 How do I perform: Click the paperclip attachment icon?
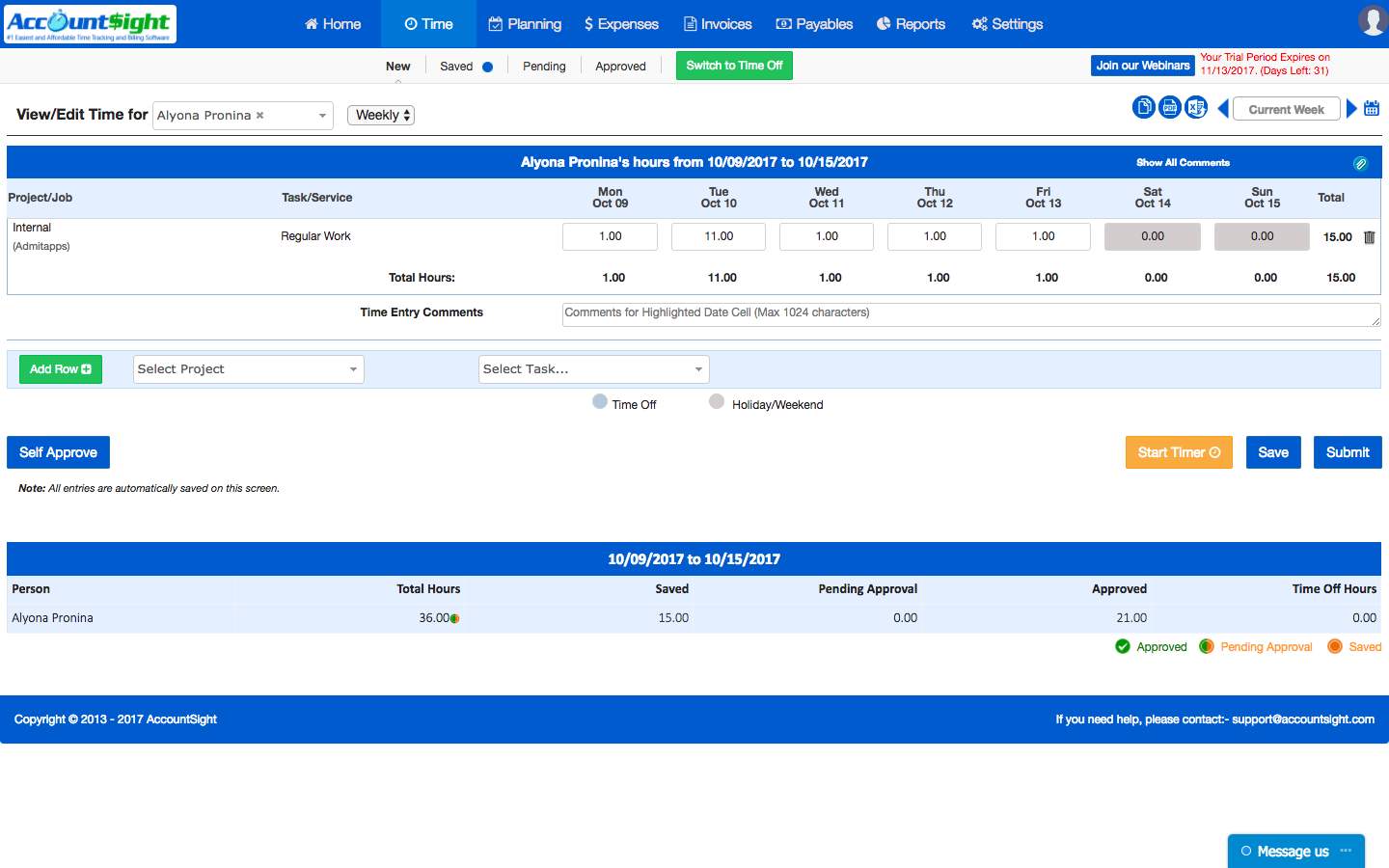pos(1360,163)
